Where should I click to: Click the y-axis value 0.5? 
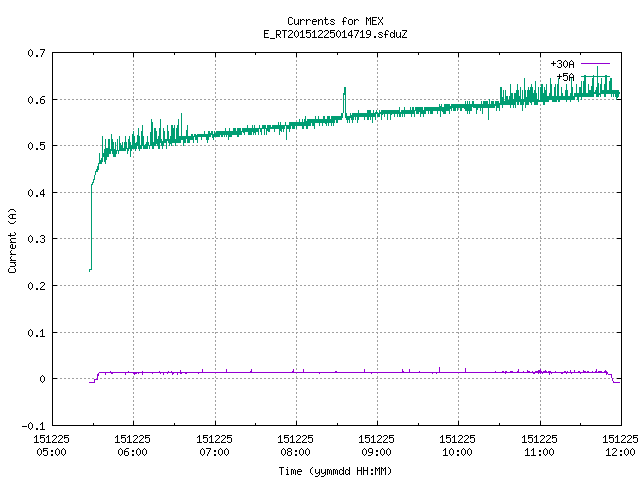tap(36, 146)
